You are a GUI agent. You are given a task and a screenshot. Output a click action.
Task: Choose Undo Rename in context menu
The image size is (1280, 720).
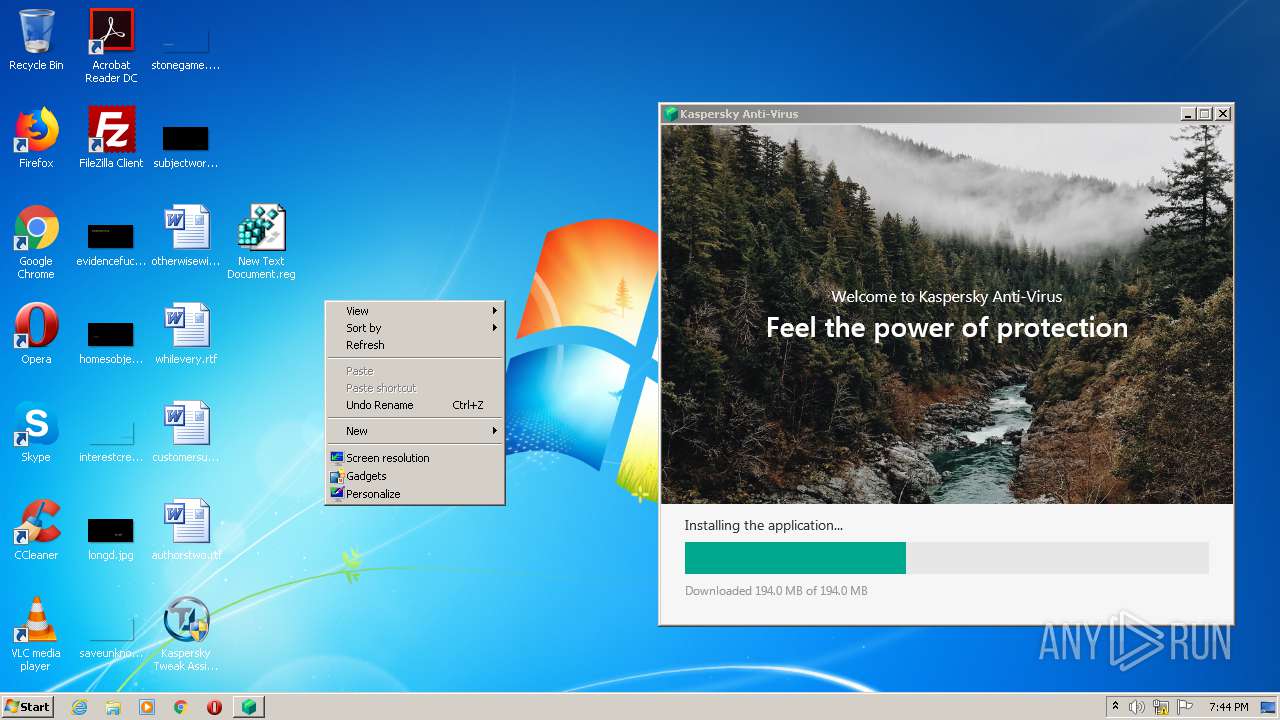(415, 405)
